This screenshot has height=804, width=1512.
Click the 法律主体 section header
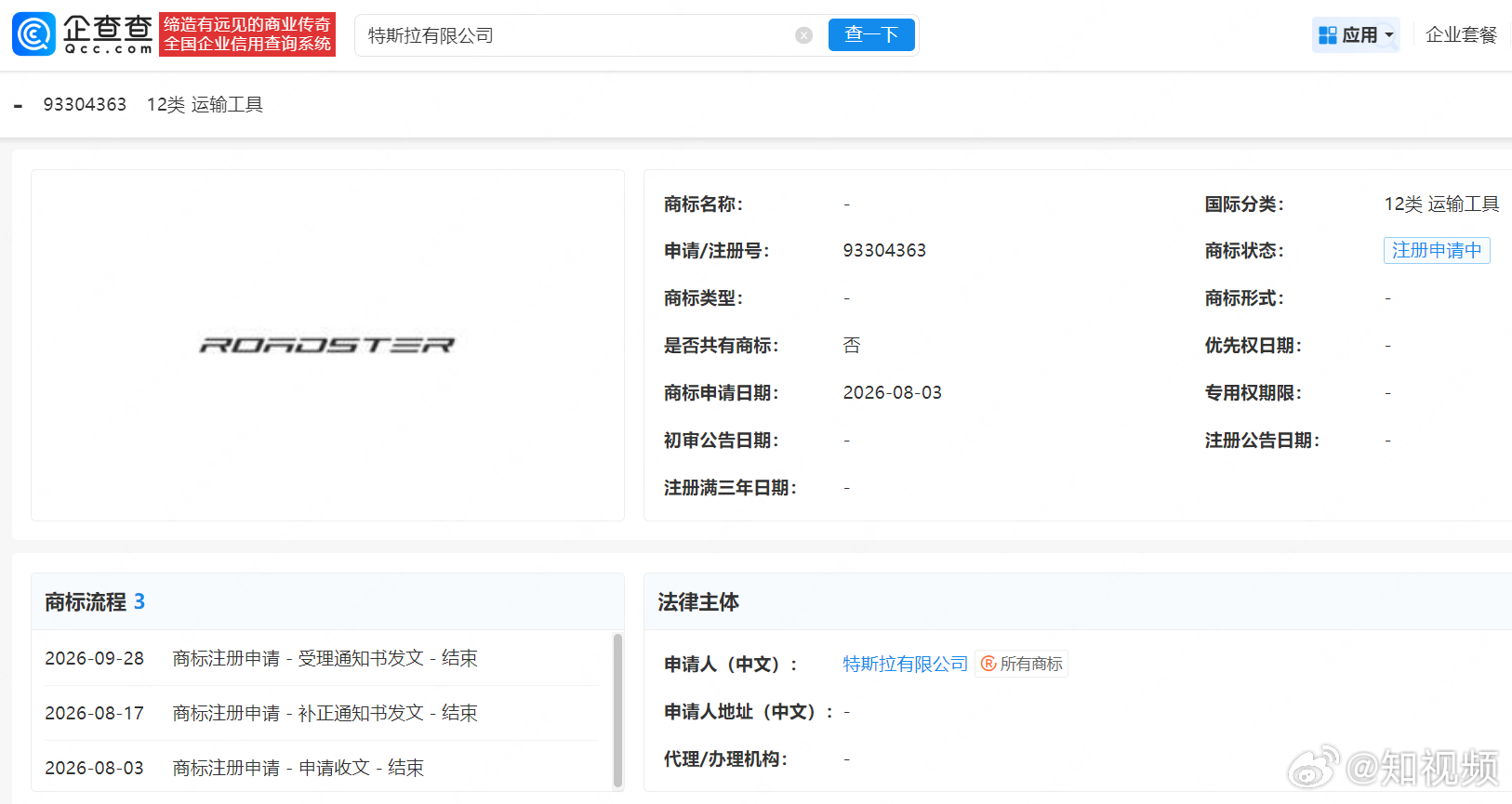tap(1078, 602)
